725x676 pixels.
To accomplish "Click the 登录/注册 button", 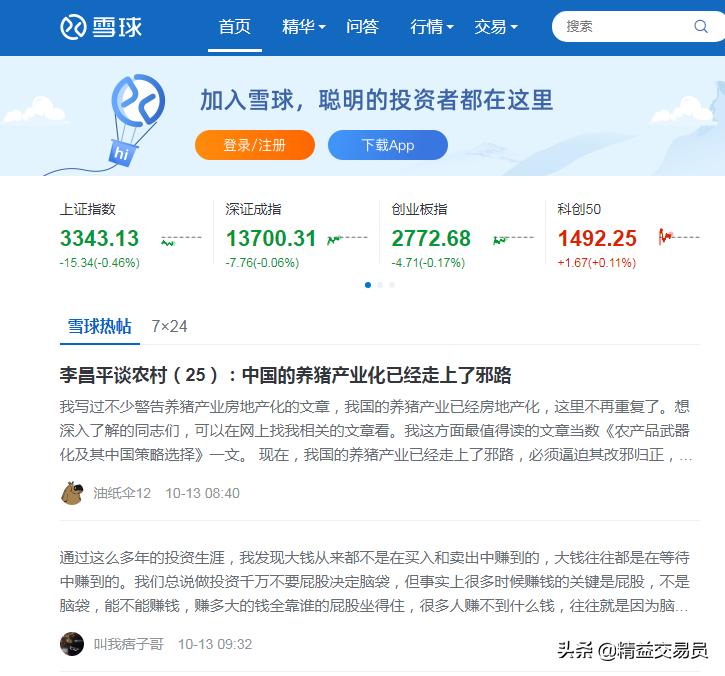I will click(x=255, y=145).
